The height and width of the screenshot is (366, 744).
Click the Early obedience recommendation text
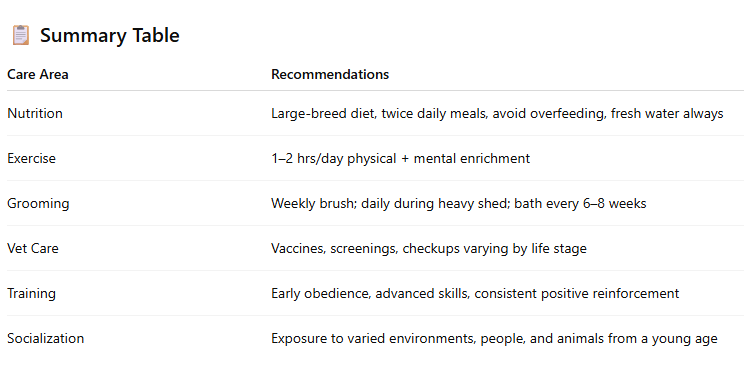(x=475, y=293)
